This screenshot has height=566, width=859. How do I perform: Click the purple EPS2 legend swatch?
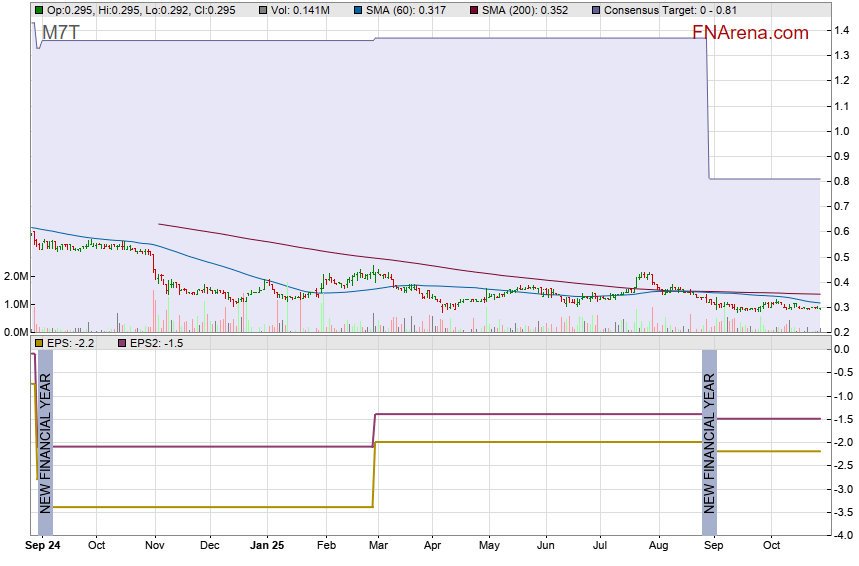(x=124, y=343)
